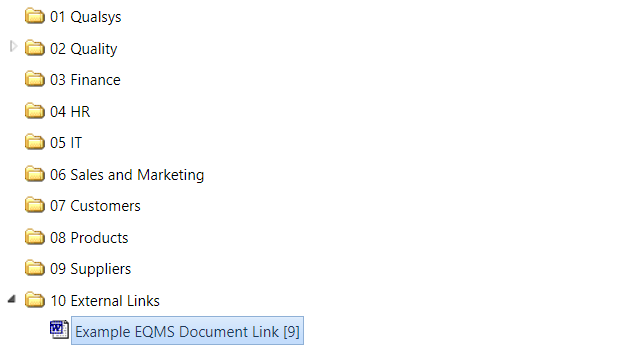
Task: Select the 03 Finance label
Action: [85, 80]
